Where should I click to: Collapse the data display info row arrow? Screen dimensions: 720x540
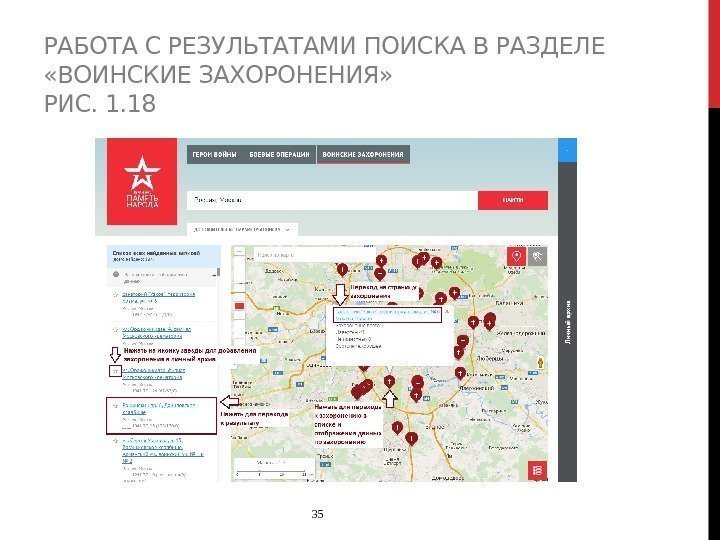[214, 275]
